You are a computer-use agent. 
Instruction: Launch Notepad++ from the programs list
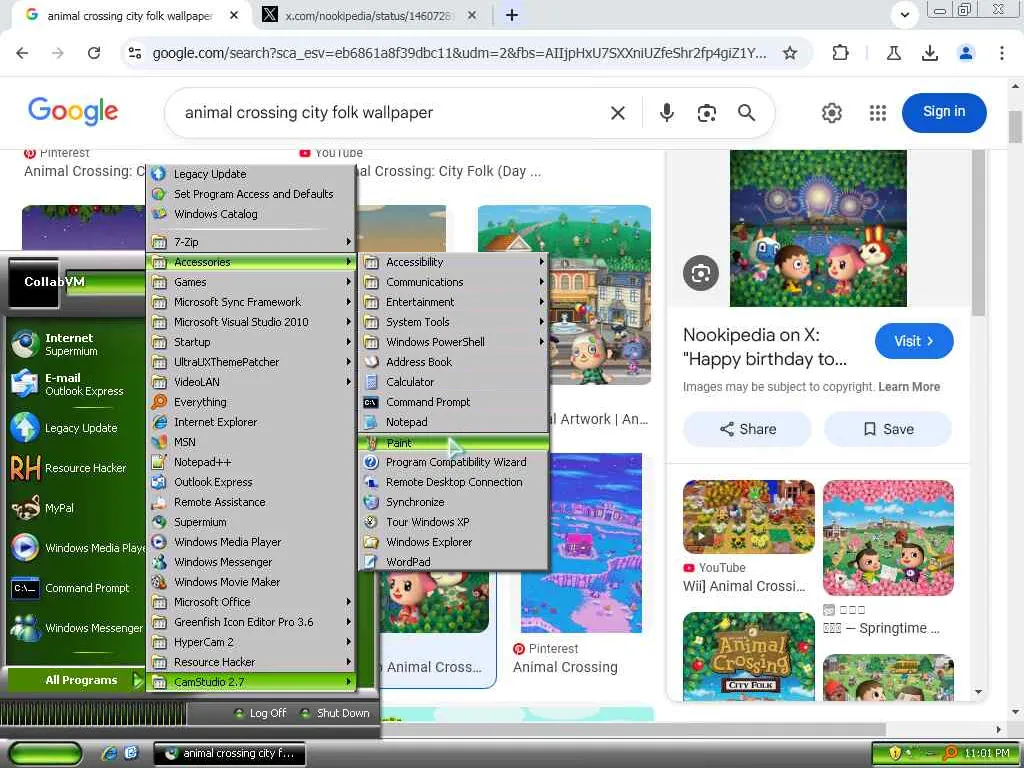point(251,462)
